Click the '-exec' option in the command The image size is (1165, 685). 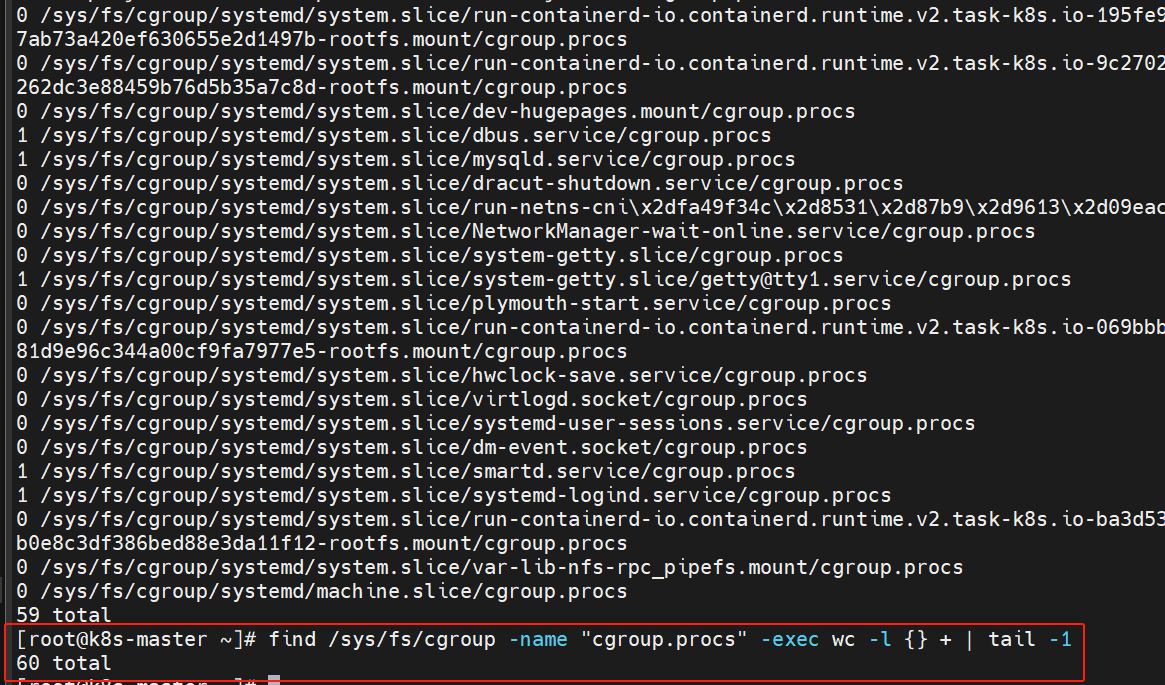[x=790, y=639]
